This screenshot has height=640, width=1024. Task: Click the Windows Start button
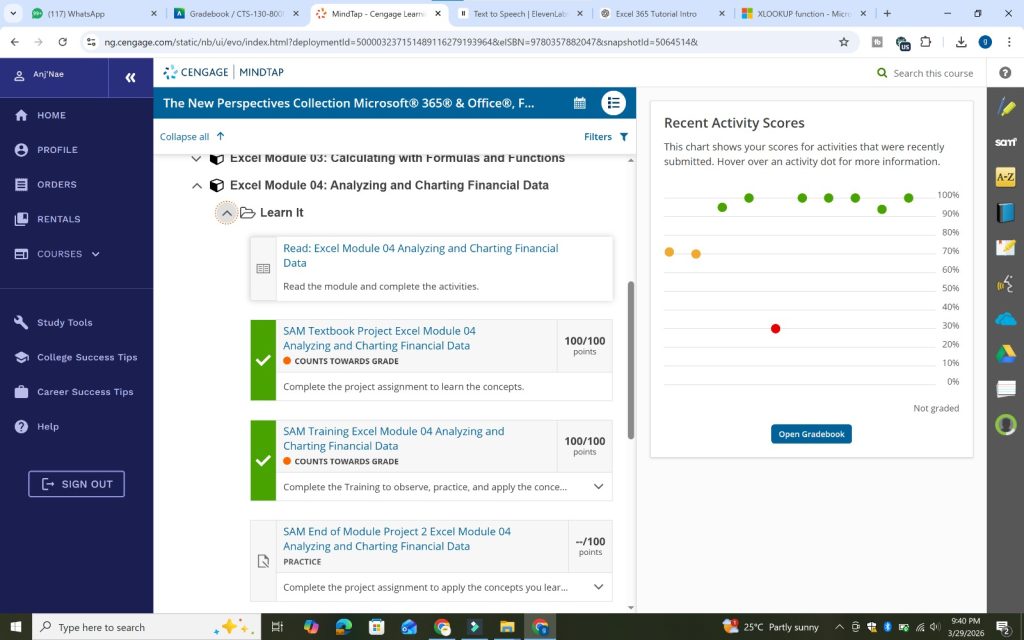pyautogui.click(x=16, y=627)
